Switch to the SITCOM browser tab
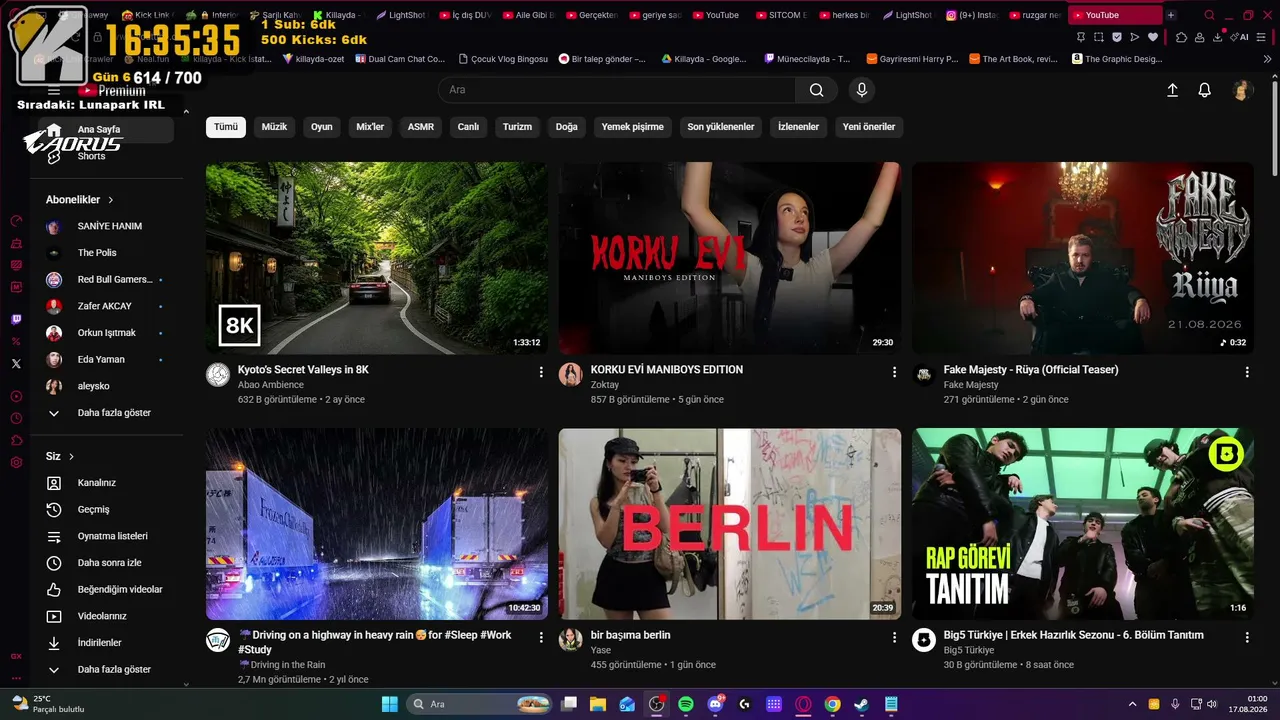The height and width of the screenshot is (720, 1280). point(780,15)
